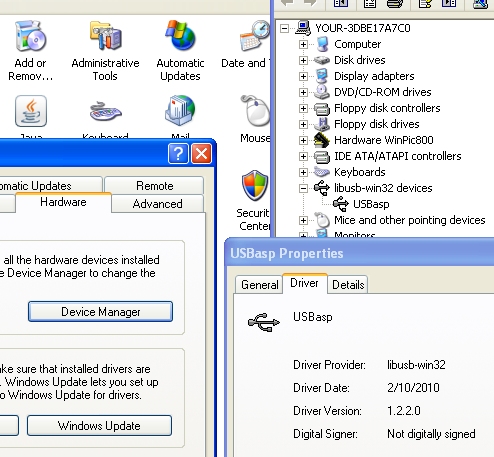Click the Driver Date: label
This screenshot has width=494, height=457.
point(321,388)
